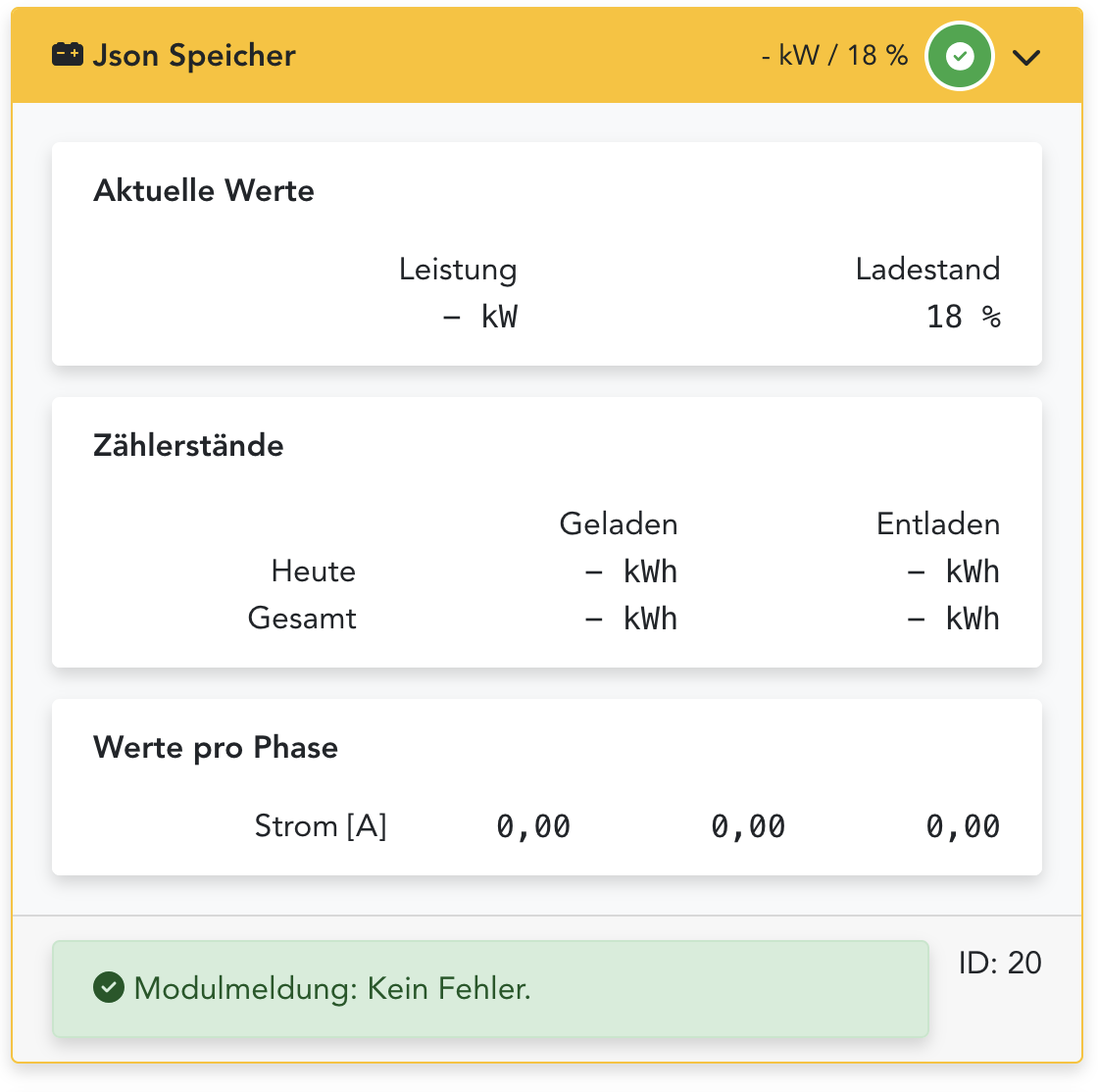This screenshot has height=1092, width=1098.
Task: Click the battery icon beside Json Speicher
Action: tap(68, 55)
